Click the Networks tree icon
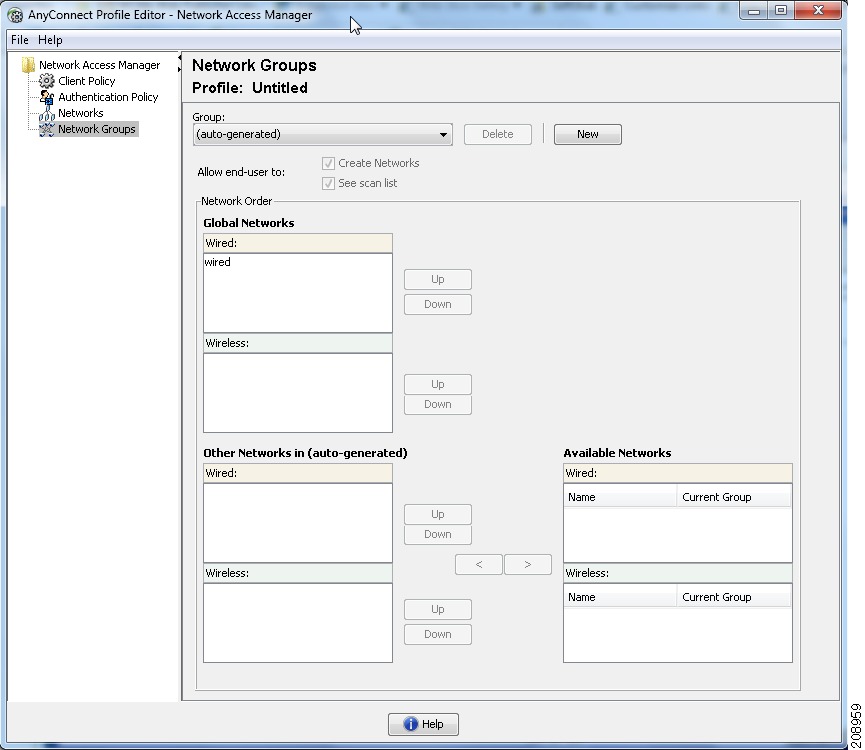Viewport: 865px width, 750px height. pos(47,114)
